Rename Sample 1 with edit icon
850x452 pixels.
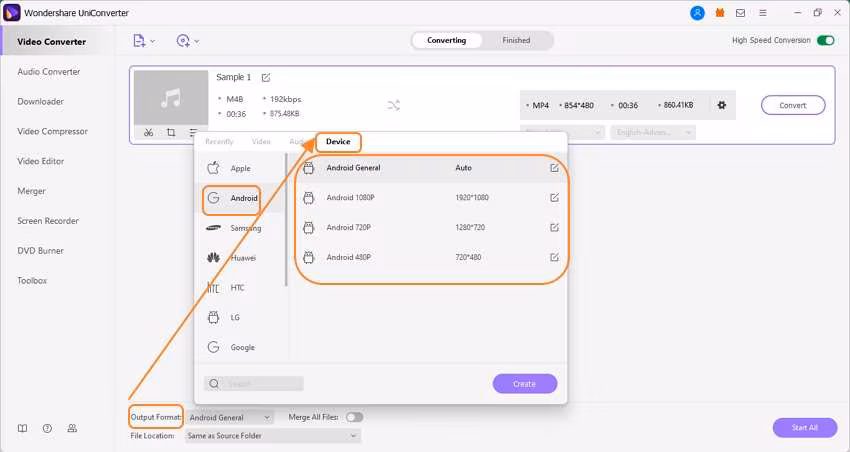(x=266, y=78)
